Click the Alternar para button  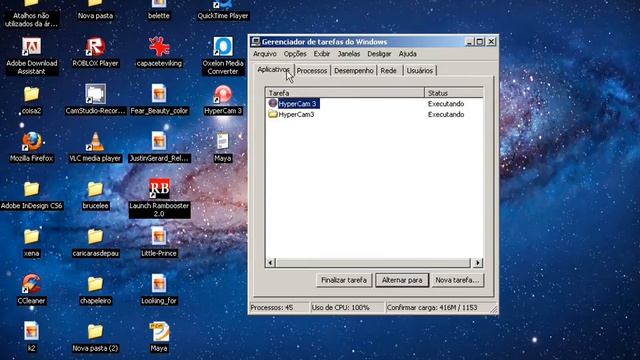pyautogui.click(x=402, y=280)
